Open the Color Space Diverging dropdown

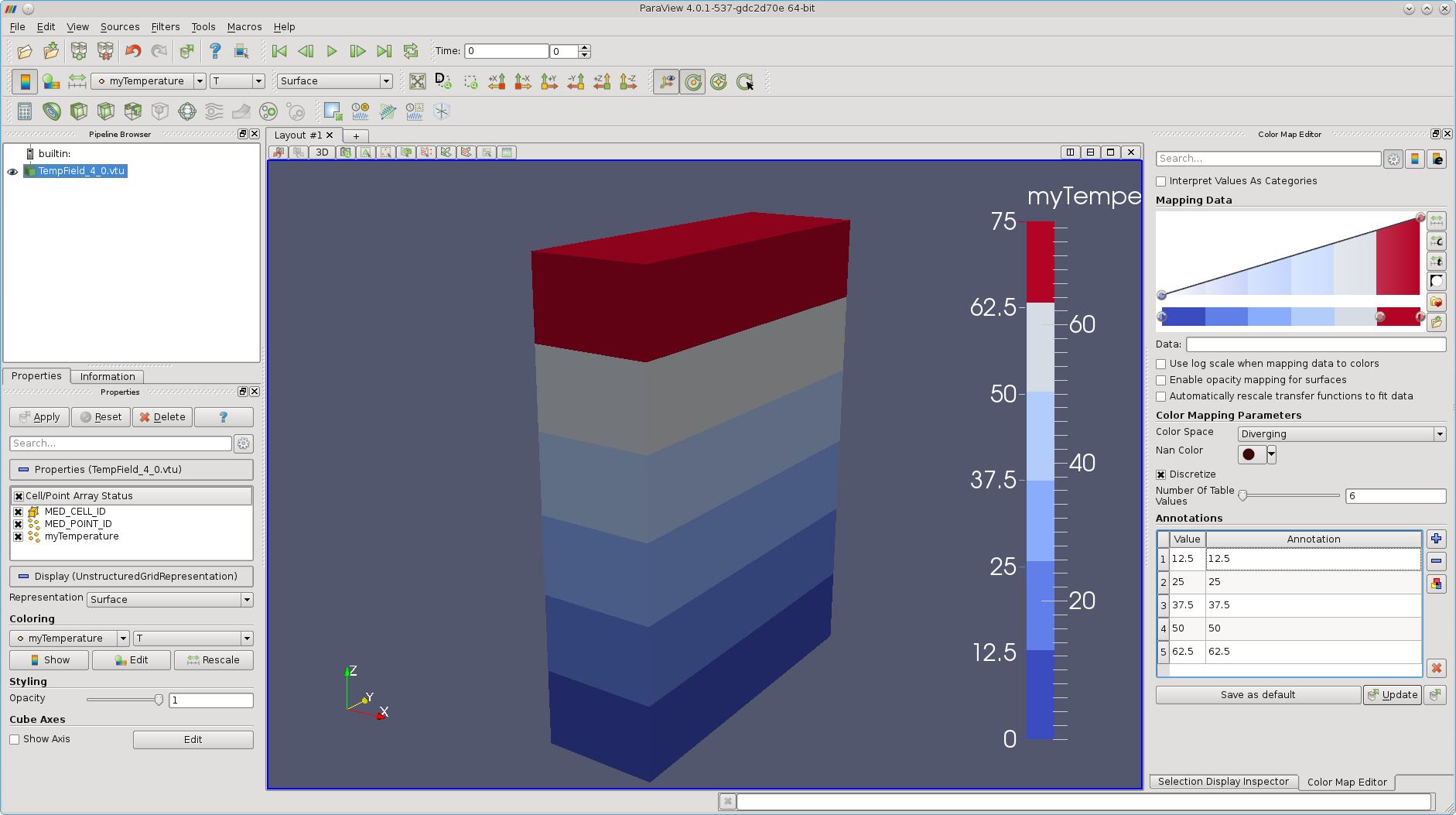click(1342, 434)
